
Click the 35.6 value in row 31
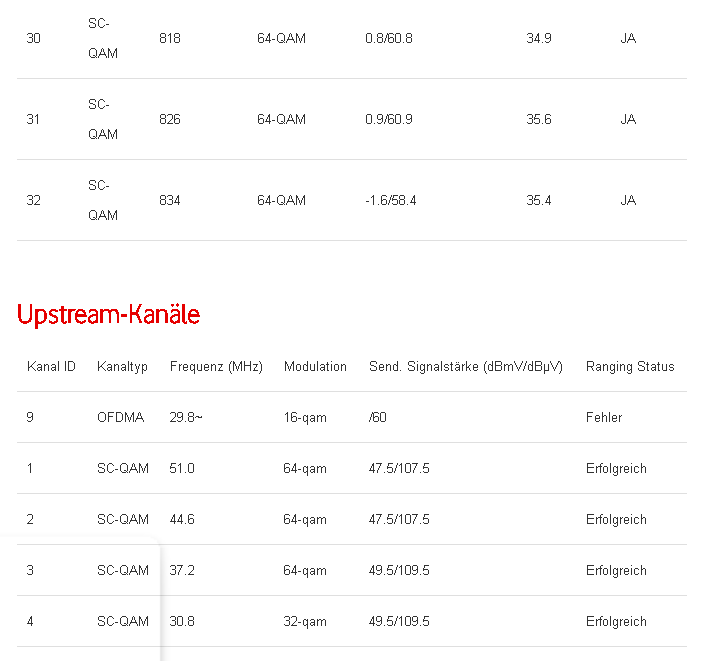tap(539, 120)
